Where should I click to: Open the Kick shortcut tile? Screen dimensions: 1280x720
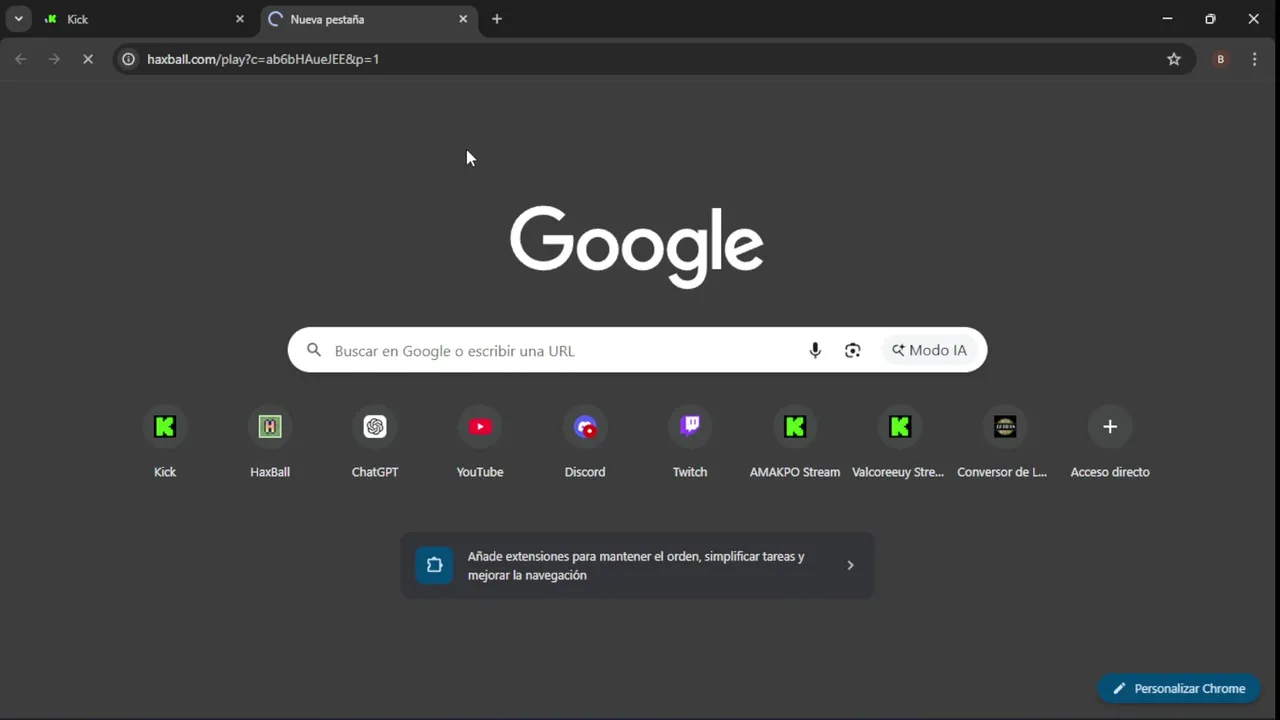165,443
